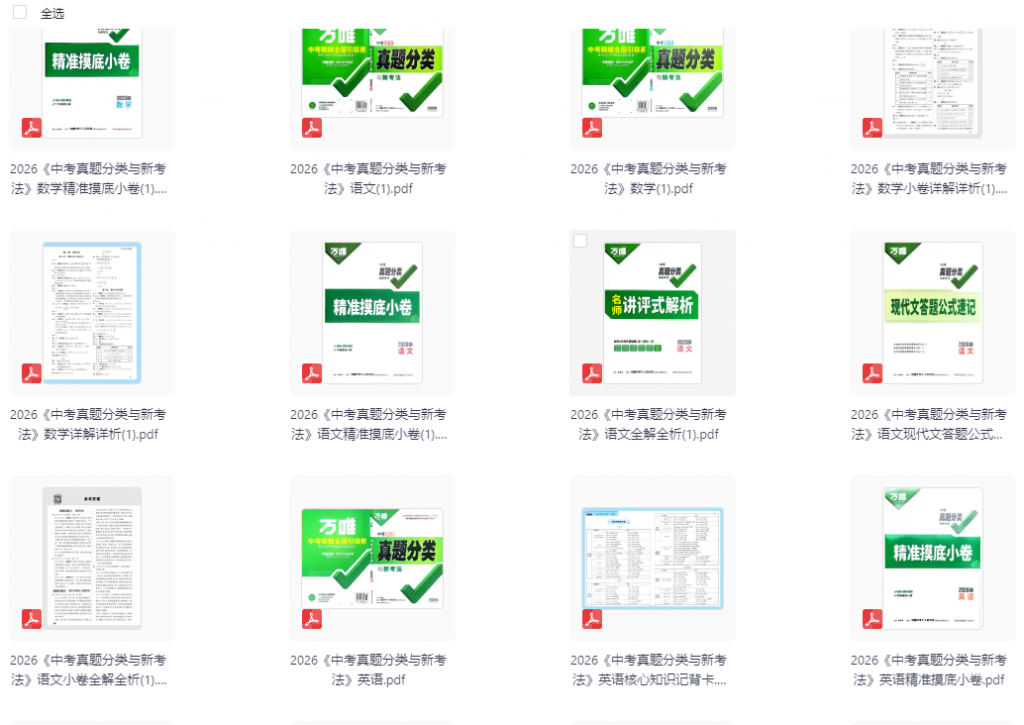Click file name 英语.pdf
The width and height of the screenshot is (1024, 725).
[368, 669]
